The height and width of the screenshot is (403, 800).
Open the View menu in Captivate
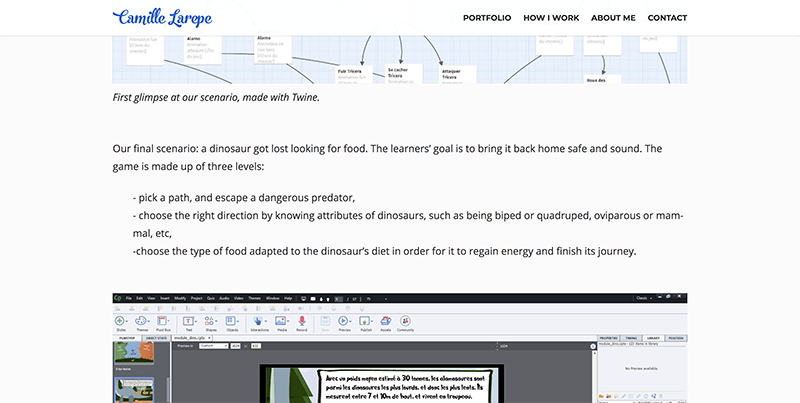[x=152, y=298]
